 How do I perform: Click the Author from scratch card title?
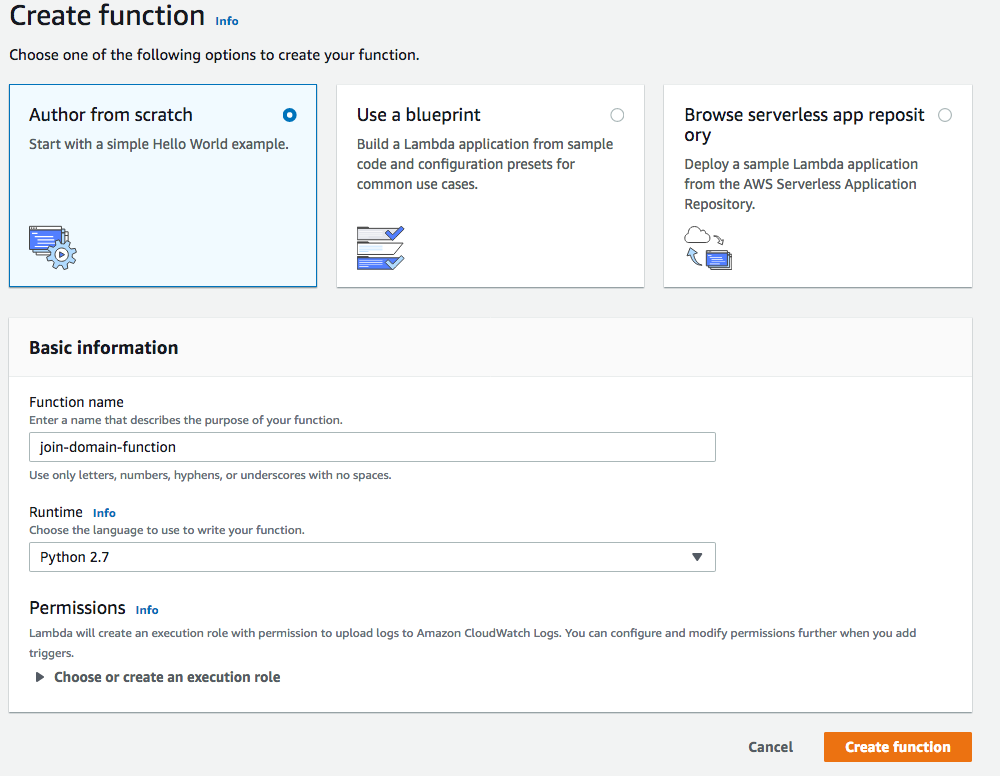(x=111, y=115)
